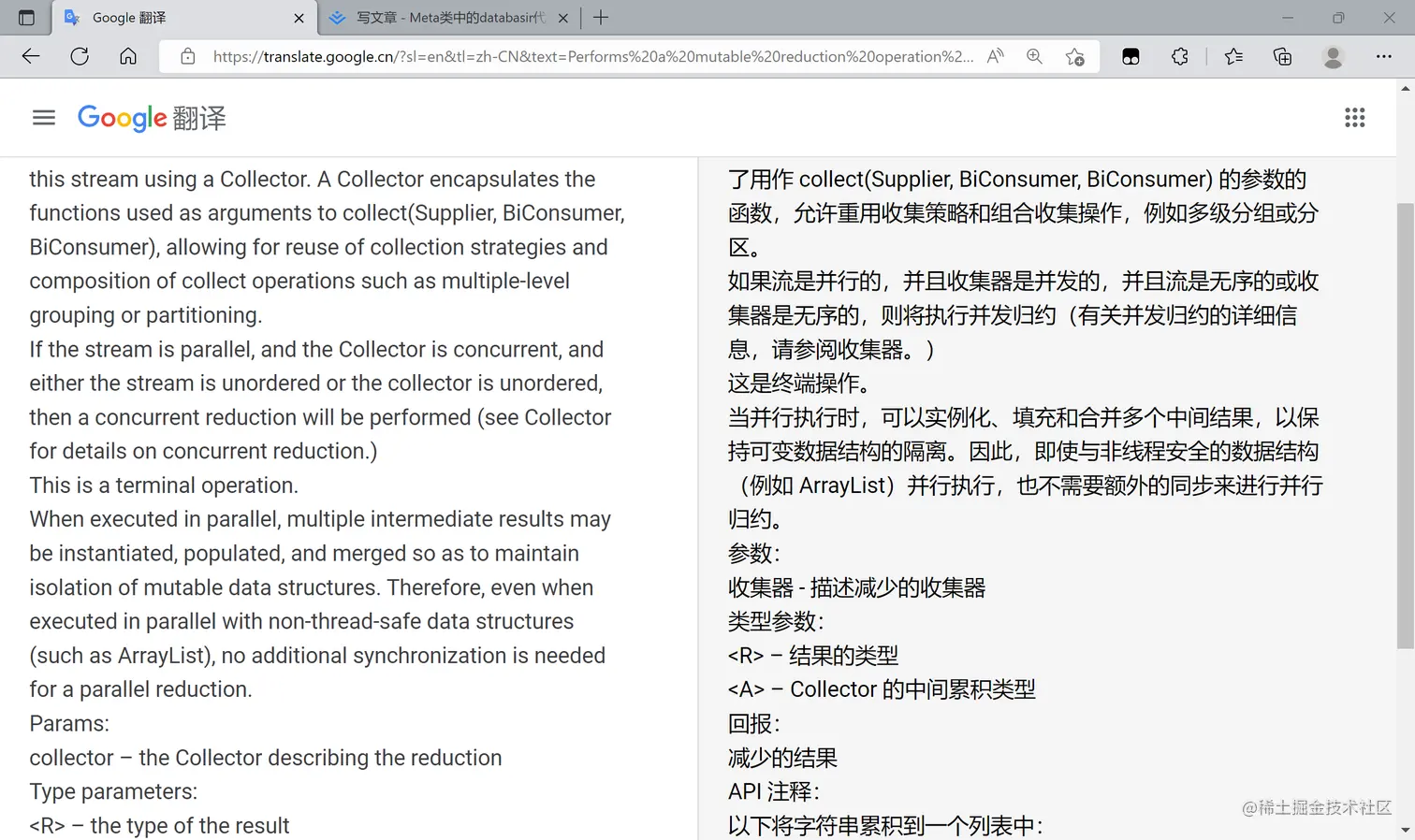Click translated line '<A> – Collector 的中间累积类型'
This screenshot has height=840, width=1415.
[882, 689]
